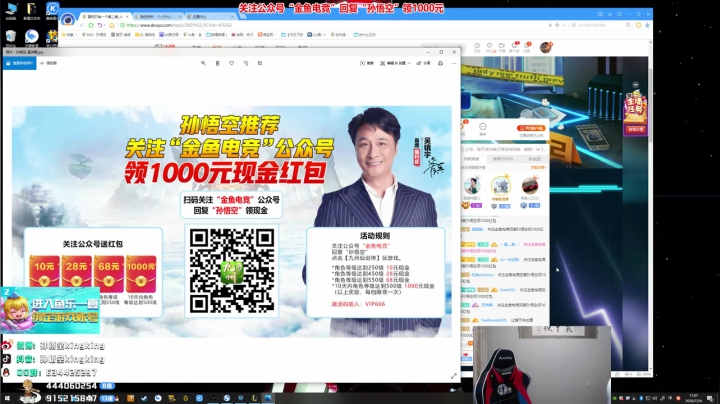Open the Recycle Bin desktop icon
This screenshot has height=404, width=720.
[x=11, y=38]
